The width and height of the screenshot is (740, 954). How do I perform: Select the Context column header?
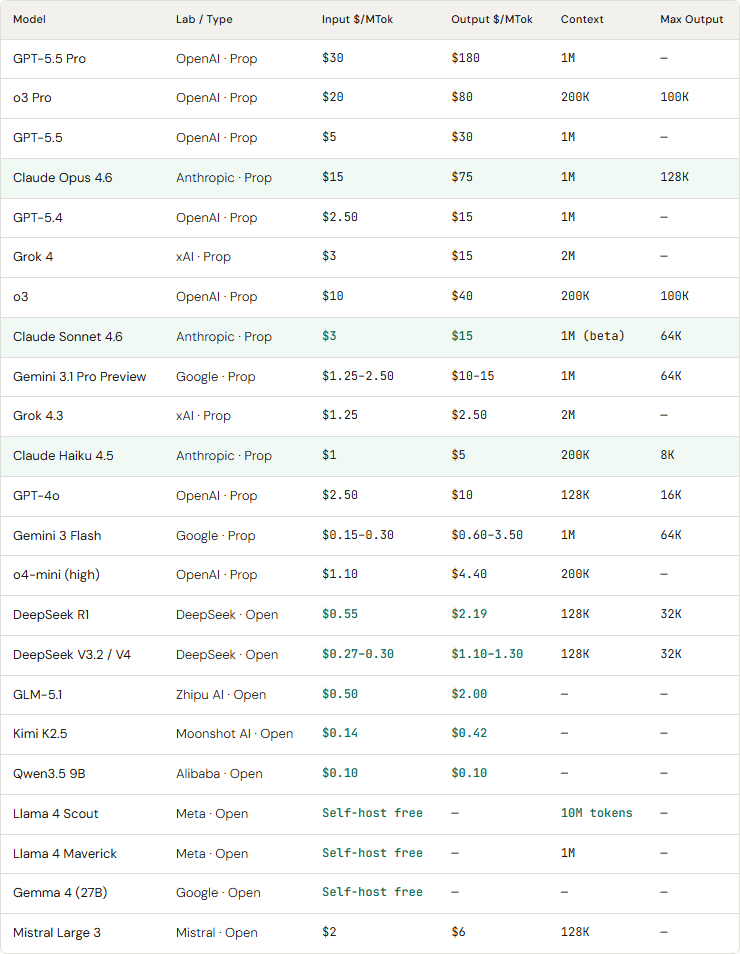click(582, 19)
